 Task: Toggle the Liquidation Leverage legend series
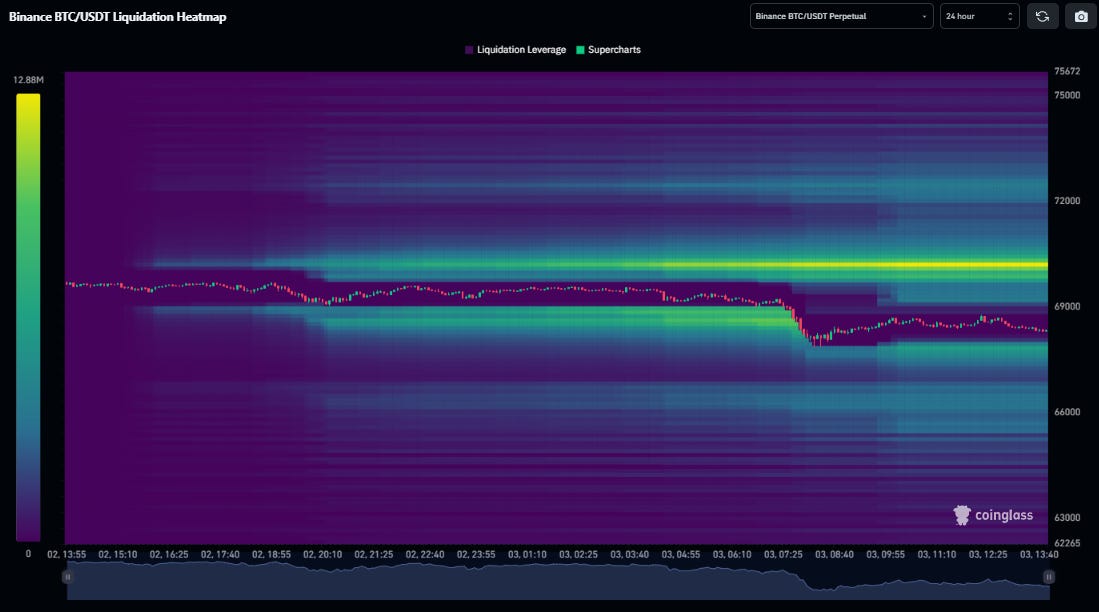(x=515, y=50)
